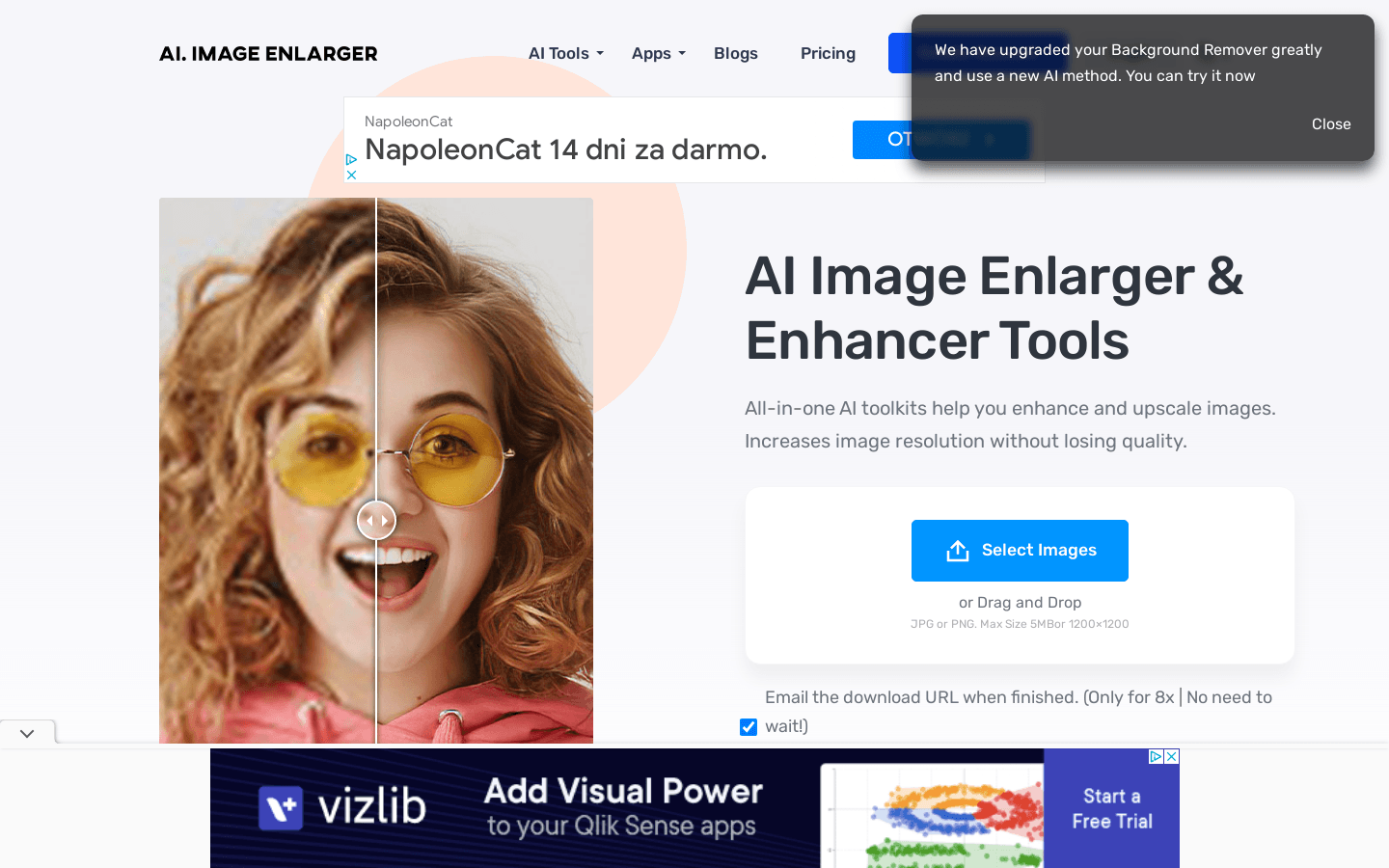Click the Vizlib logo in the bottom banner
Image resolution: width=1389 pixels, height=868 pixels.
342,808
